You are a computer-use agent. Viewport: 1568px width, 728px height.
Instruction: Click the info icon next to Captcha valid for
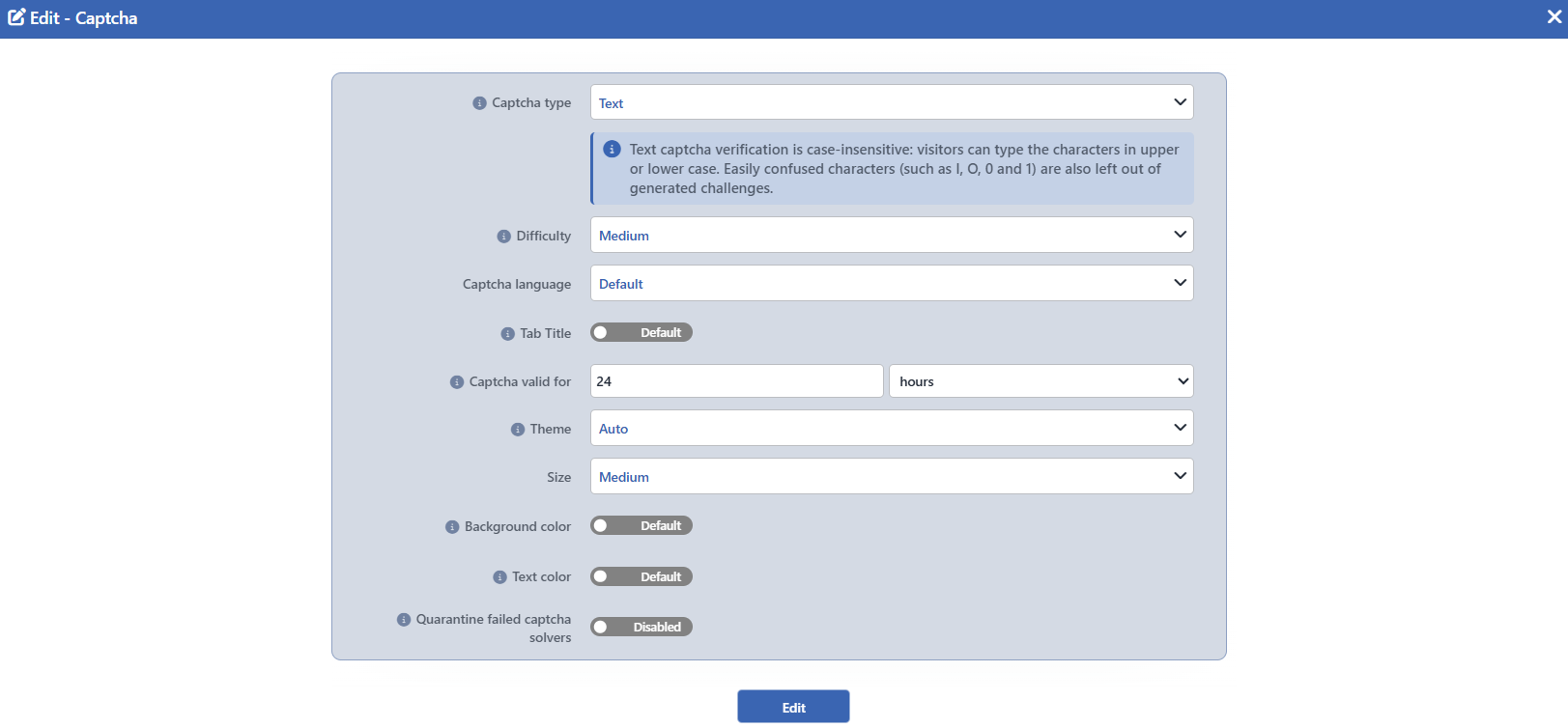coord(457,382)
